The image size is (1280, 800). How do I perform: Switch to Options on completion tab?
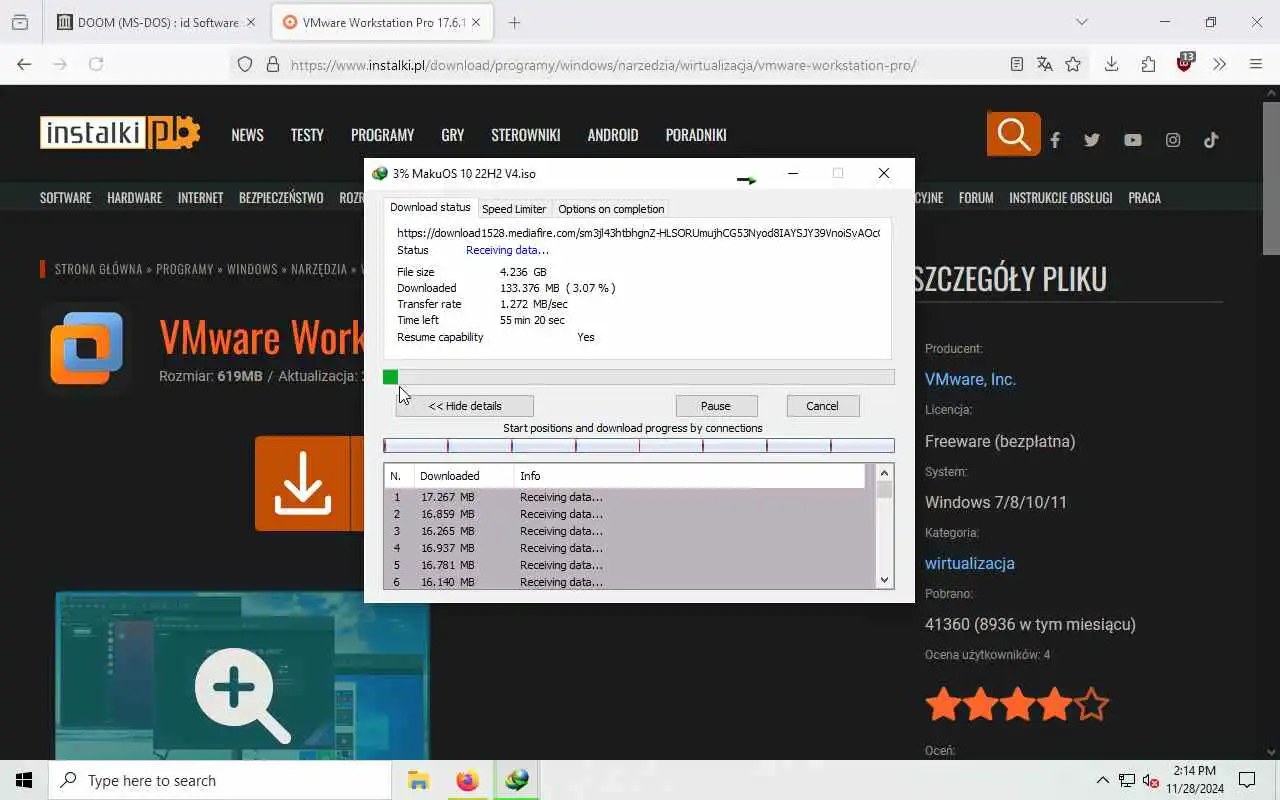point(611,209)
